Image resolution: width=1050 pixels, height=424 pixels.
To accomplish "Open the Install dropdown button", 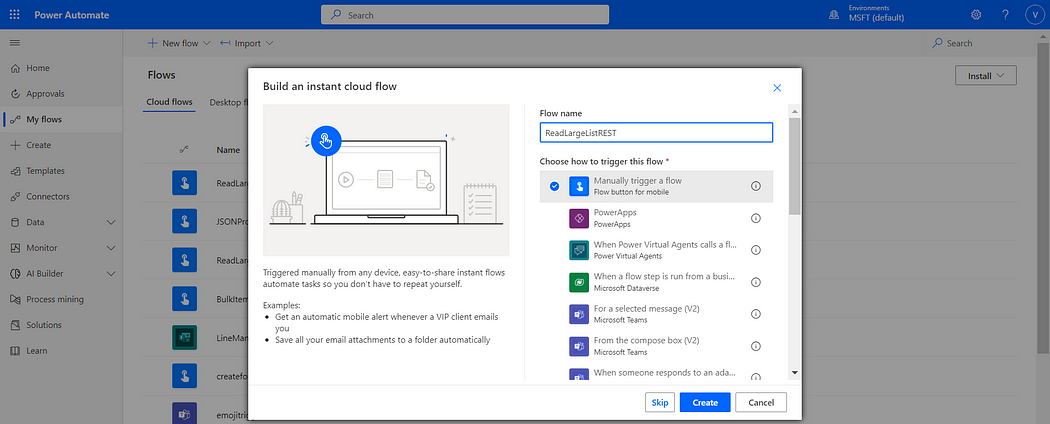I will [x=986, y=76].
